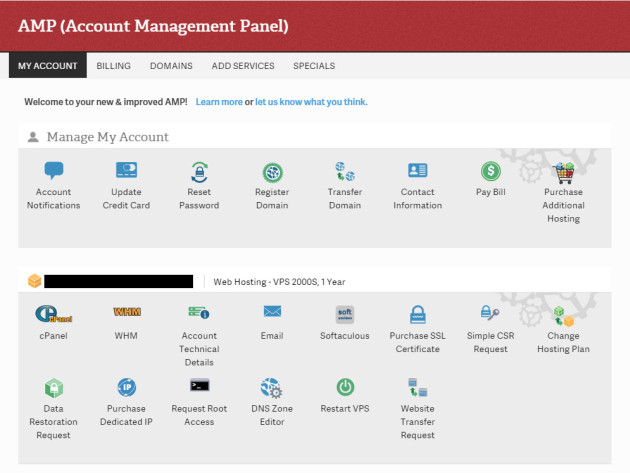The width and height of the screenshot is (630, 473).
Task: Open the WHM icon
Action: [127, 312]
